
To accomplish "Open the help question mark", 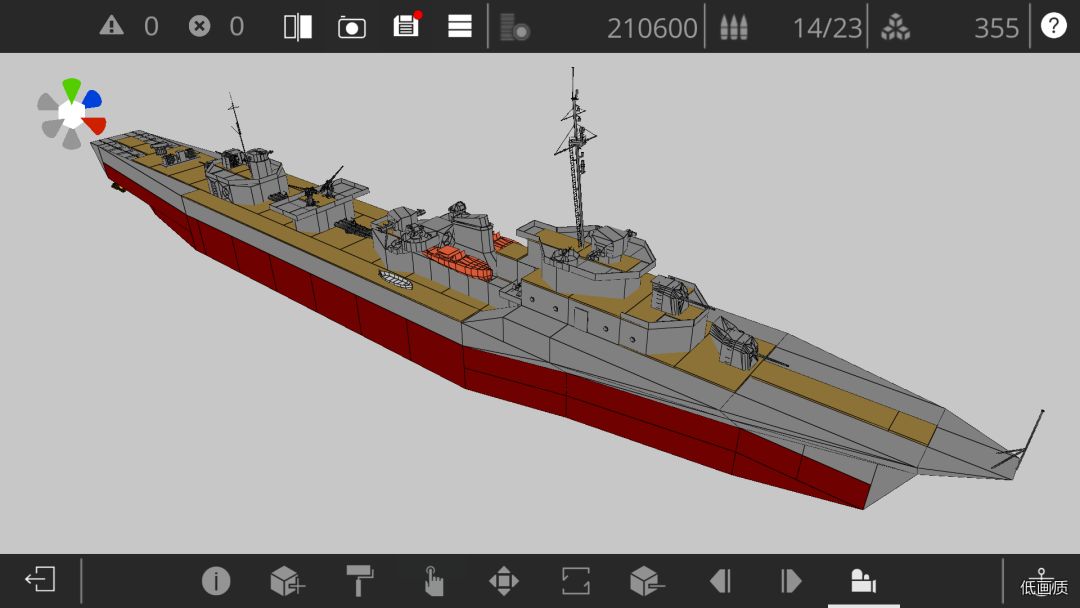I will (1053, 26).
